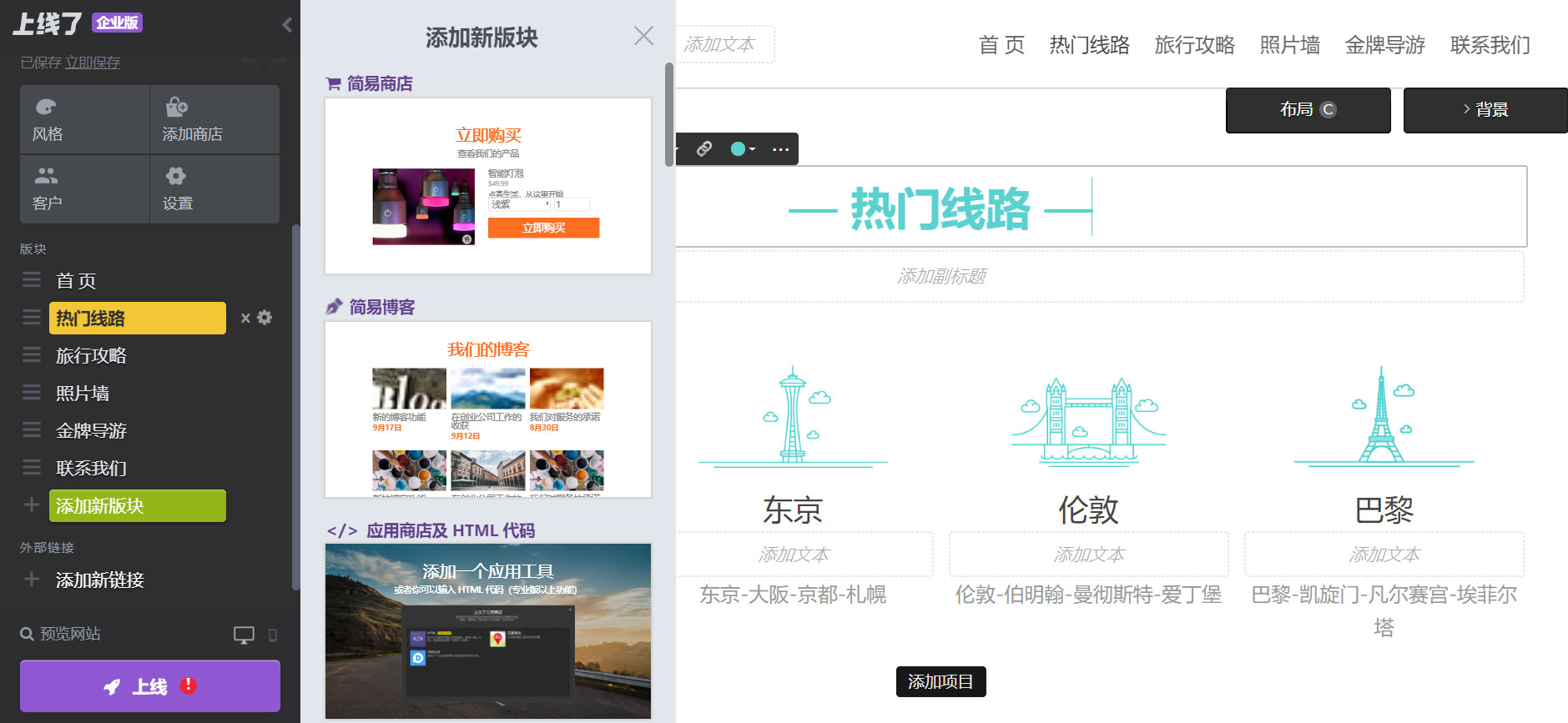Select the 金牌导游 section in sidebar
This screenshot has height=723, width=1568.
coord(91,430)
